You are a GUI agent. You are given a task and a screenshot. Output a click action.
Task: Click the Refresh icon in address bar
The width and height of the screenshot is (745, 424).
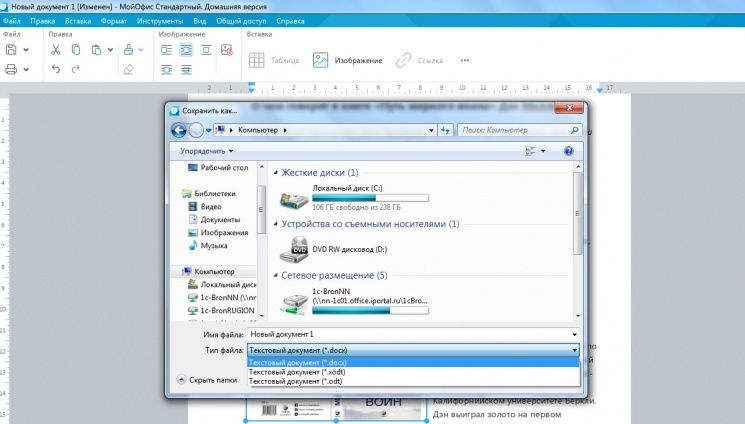(445, 130)
